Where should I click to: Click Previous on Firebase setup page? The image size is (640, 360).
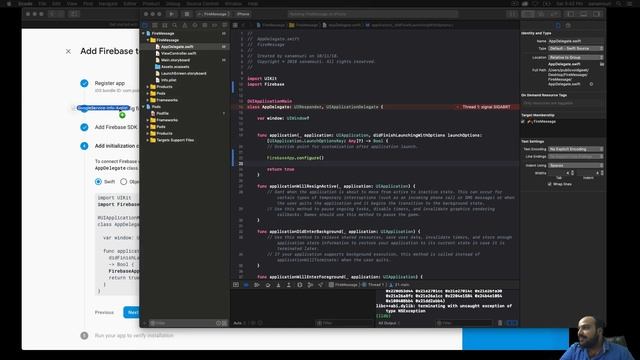pyautogui.click(x=104, y=312)
